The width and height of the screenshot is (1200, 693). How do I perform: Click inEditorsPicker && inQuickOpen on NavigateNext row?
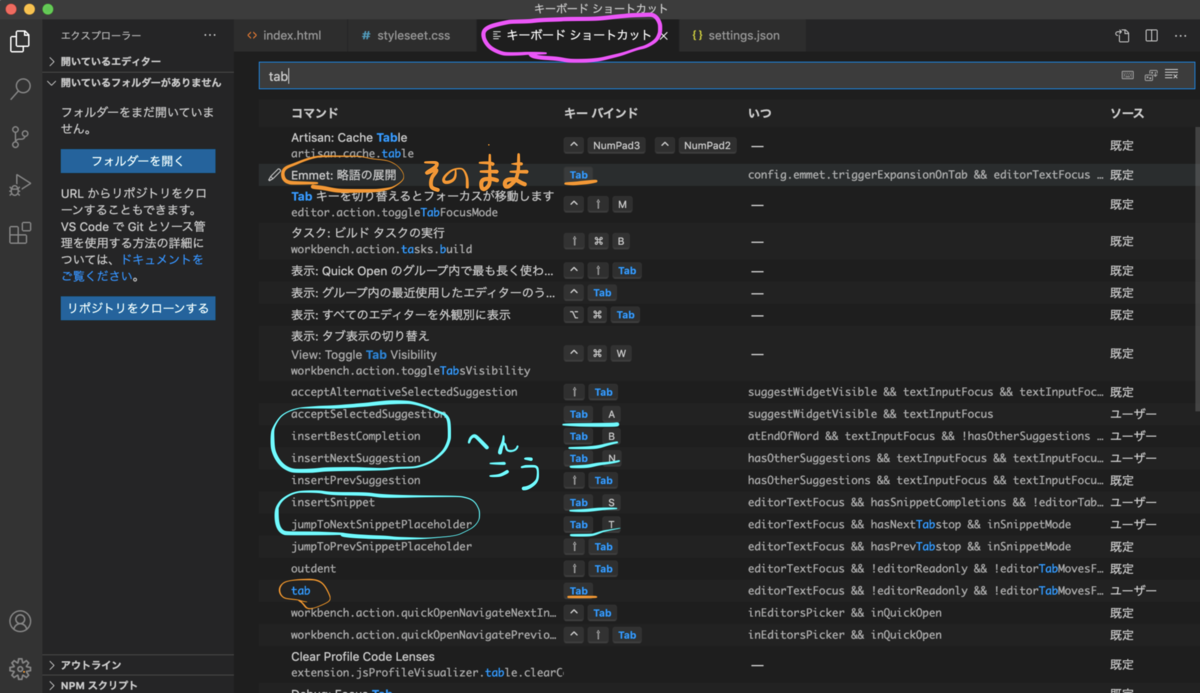tap(845, 612)
